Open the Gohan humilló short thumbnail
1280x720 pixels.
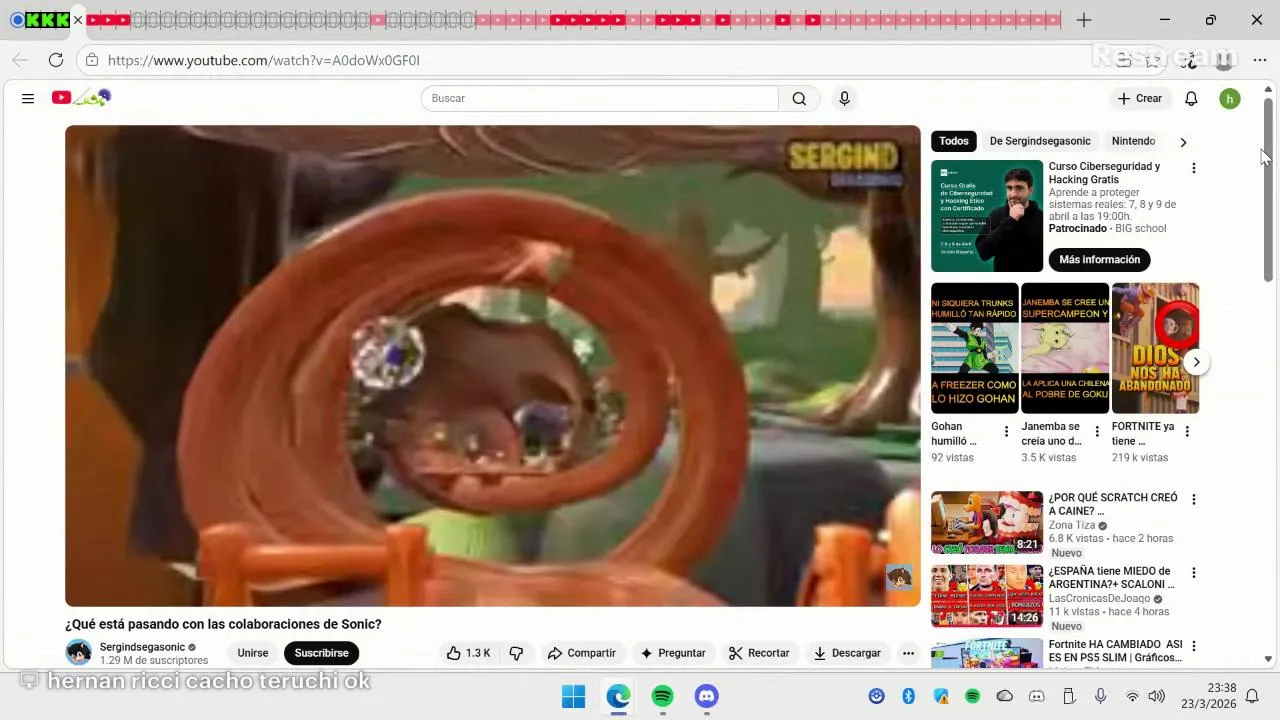[x=975, y=348]
